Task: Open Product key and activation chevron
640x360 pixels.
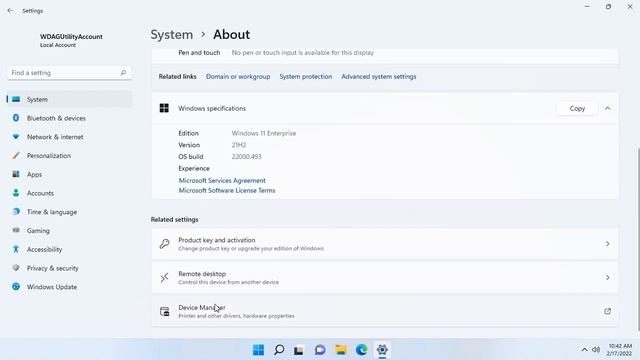Action: 607,244
